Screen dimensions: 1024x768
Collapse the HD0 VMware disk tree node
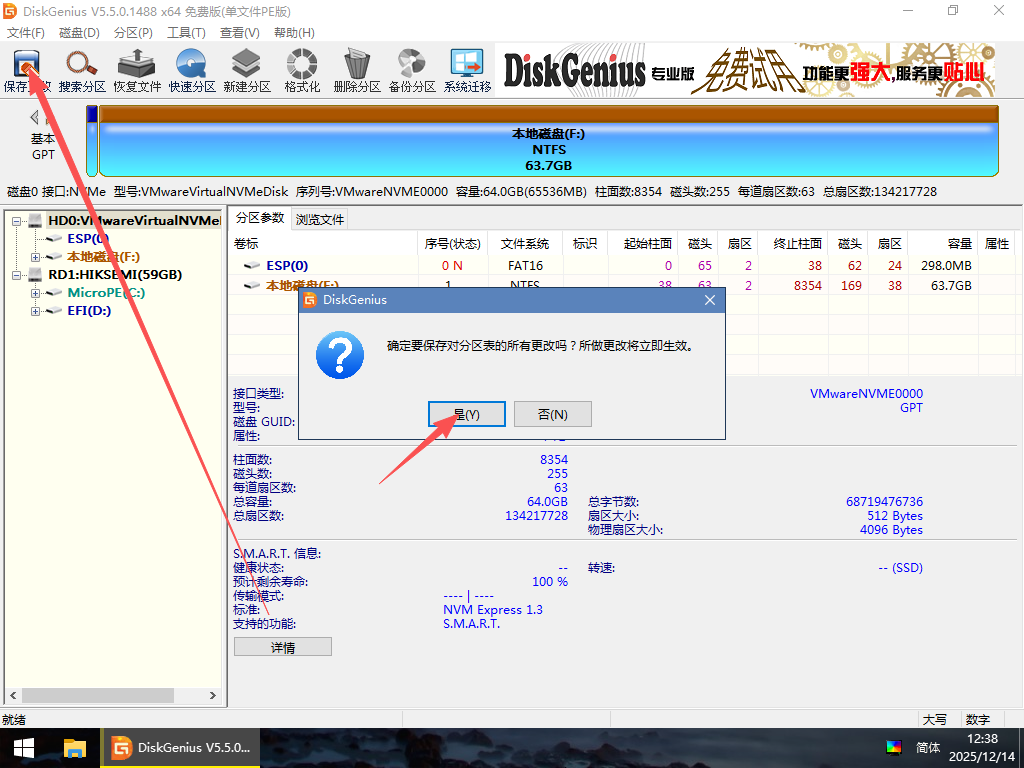[17, 221]
